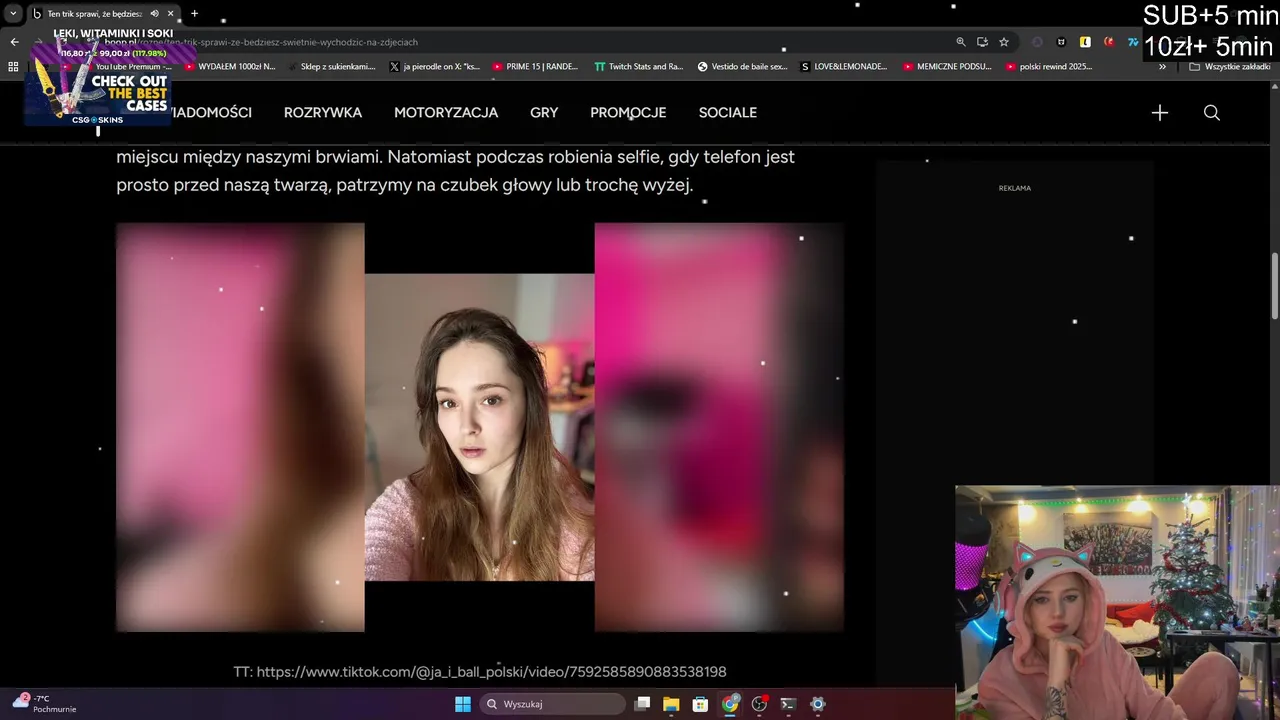Screen dimensions: 1280x720
Task: Open the black cat extension icon
Action: (1061, 42)
